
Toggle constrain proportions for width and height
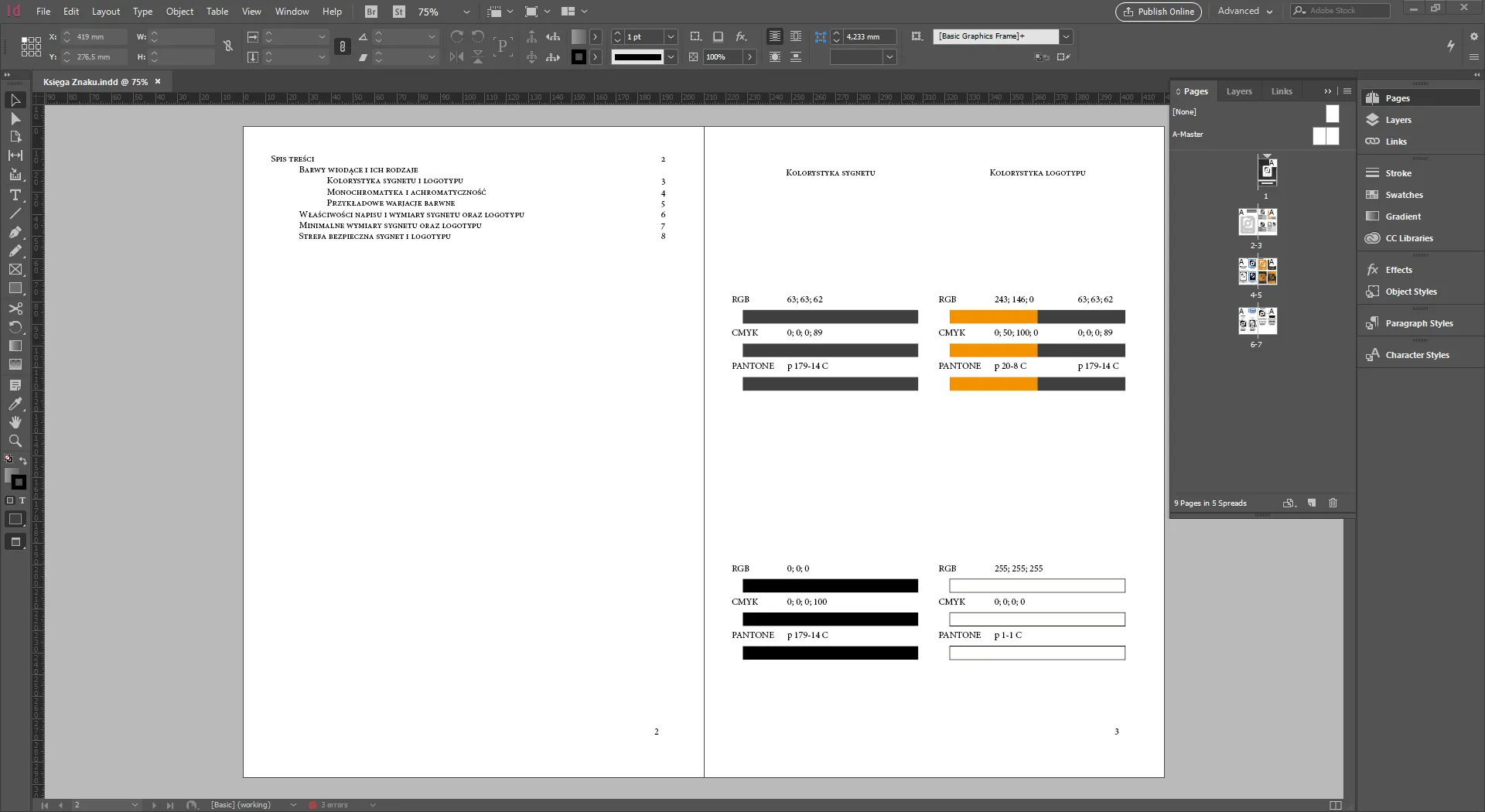(228, 46)
